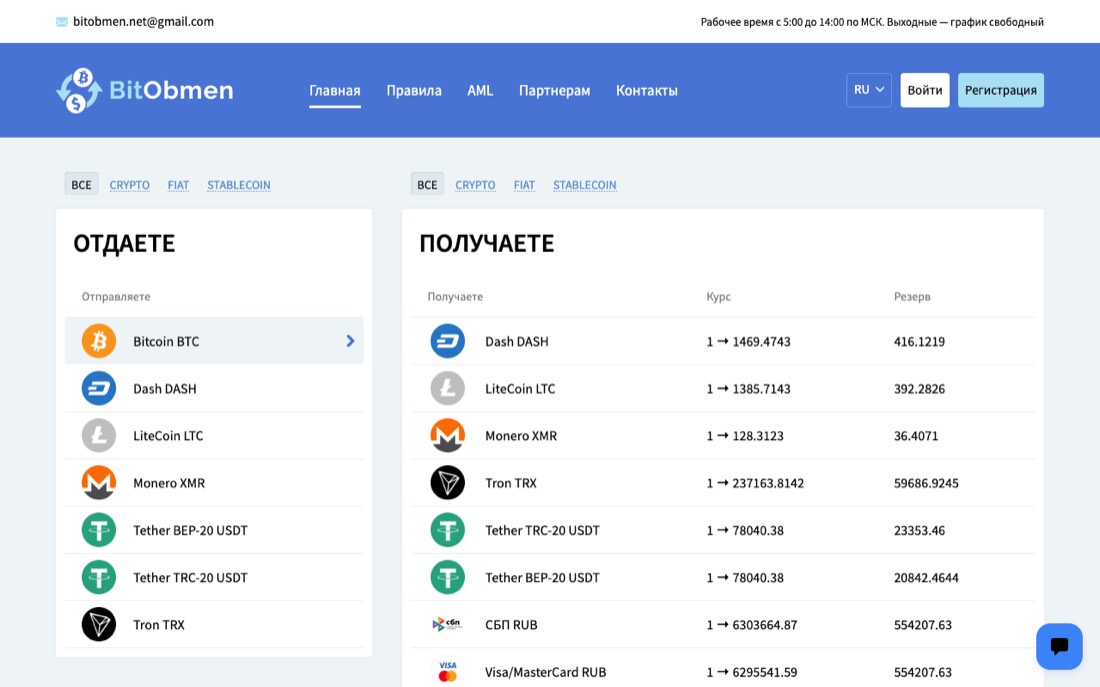The width and height of the screenshot is (1100, 687).
Task: Click the Войти button
Action: click(x=925, y=90)
